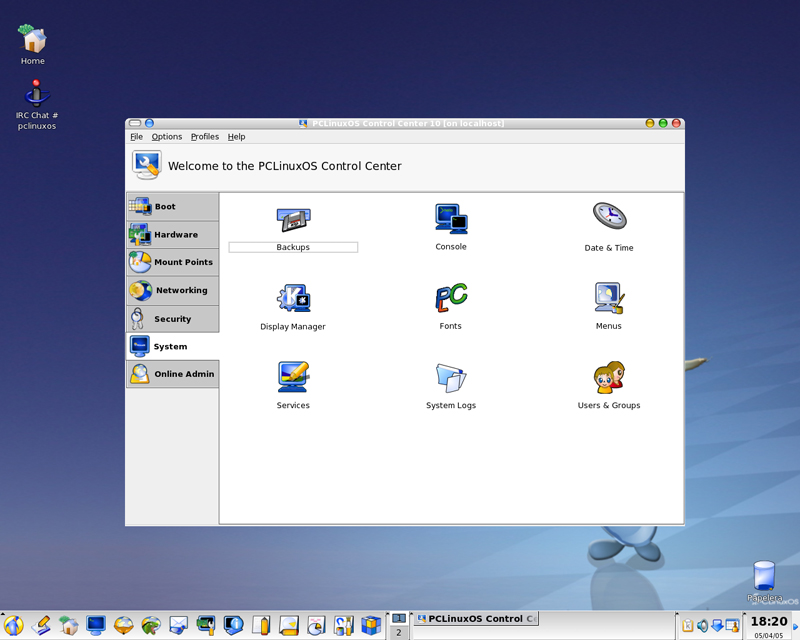Open the Services icon
The width and height of the screenshot is (800, 640).
click(x=293, y=377)
